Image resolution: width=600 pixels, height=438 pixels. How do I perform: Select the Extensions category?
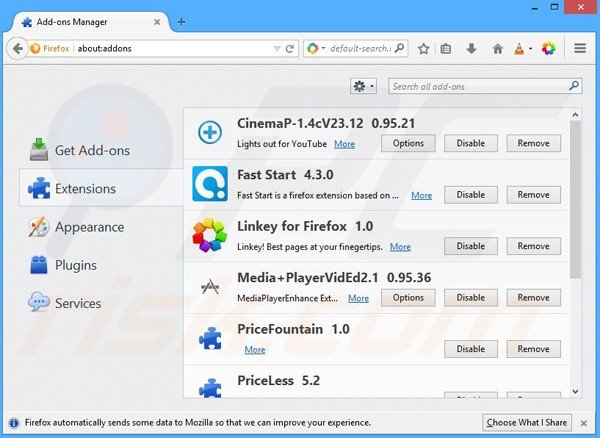101,188
